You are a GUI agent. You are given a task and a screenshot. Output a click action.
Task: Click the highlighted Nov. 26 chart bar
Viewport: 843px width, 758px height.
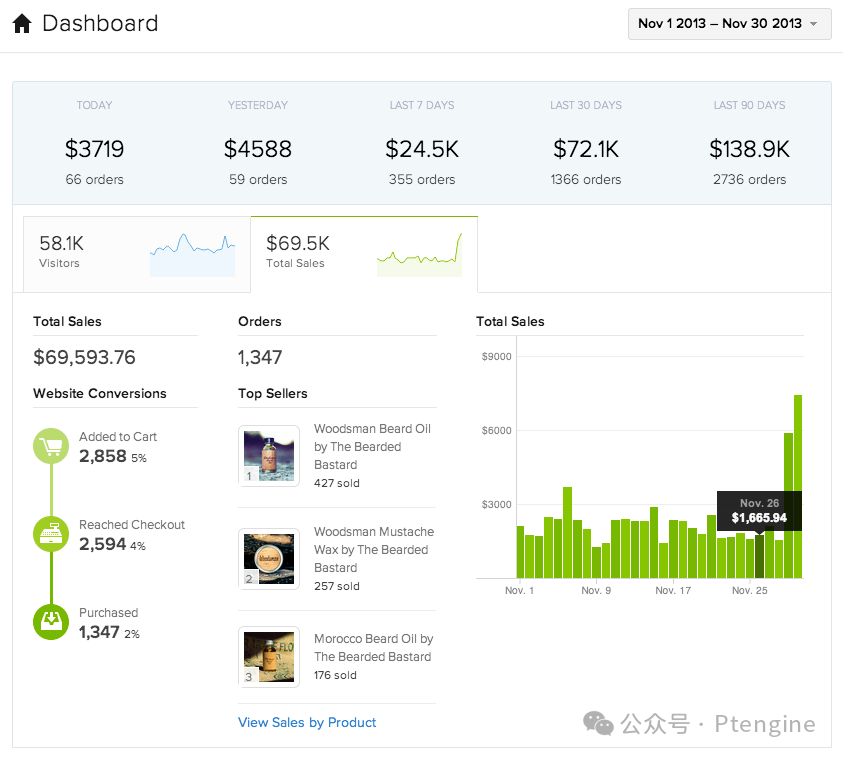click(760, 557)
